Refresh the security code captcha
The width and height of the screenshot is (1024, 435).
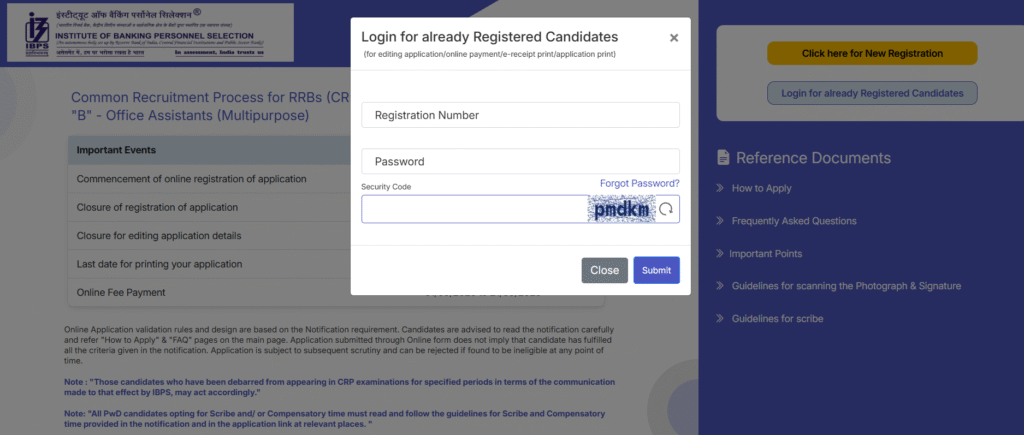coord(667,209)
